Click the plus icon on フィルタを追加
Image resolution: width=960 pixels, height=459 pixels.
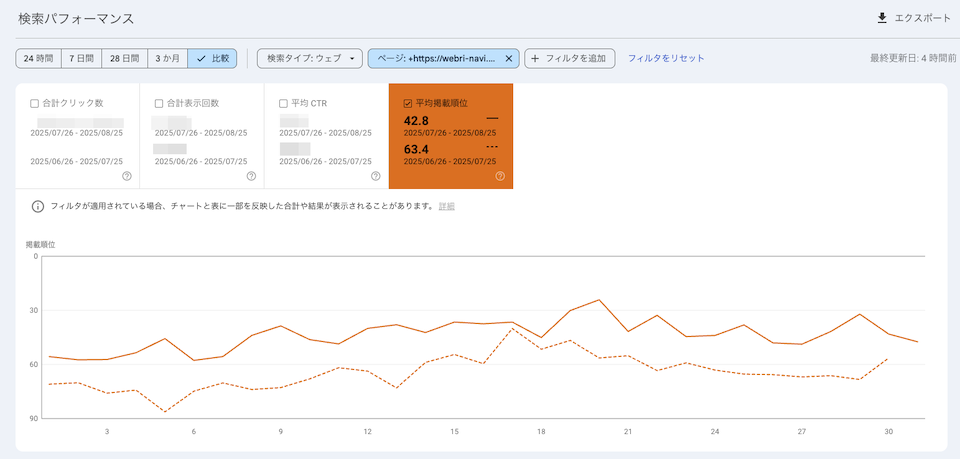(535, 59)
